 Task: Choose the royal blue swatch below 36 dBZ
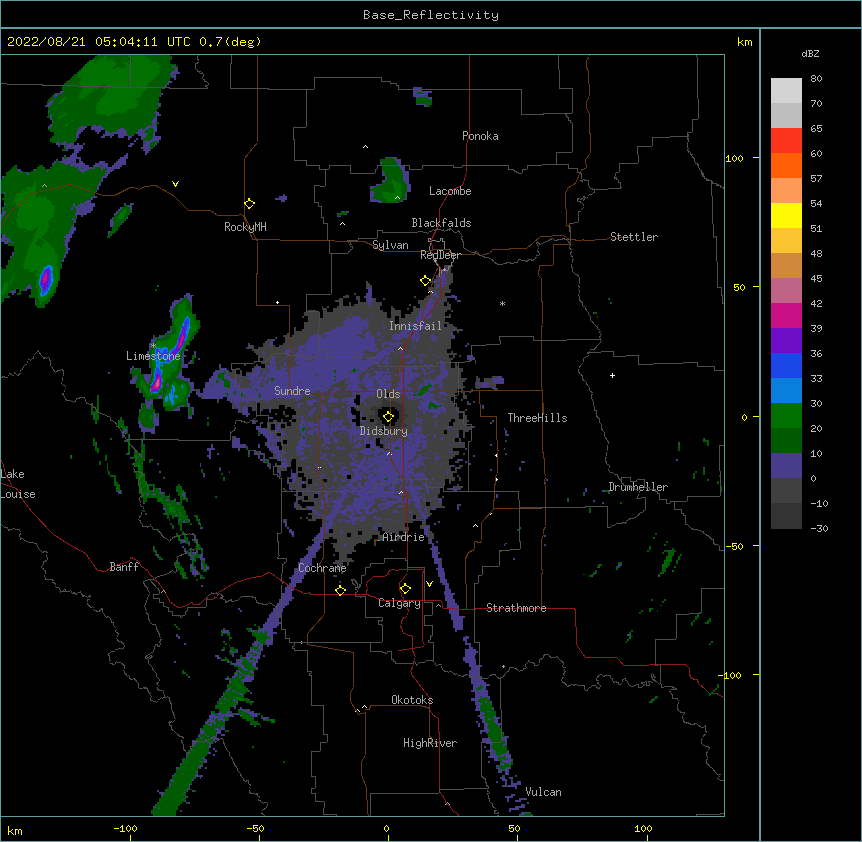point(786,365)
